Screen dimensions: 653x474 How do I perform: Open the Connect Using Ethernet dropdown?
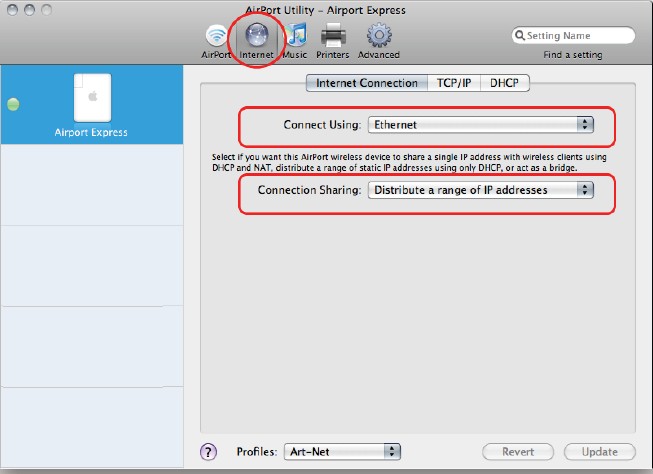[481, 125]
